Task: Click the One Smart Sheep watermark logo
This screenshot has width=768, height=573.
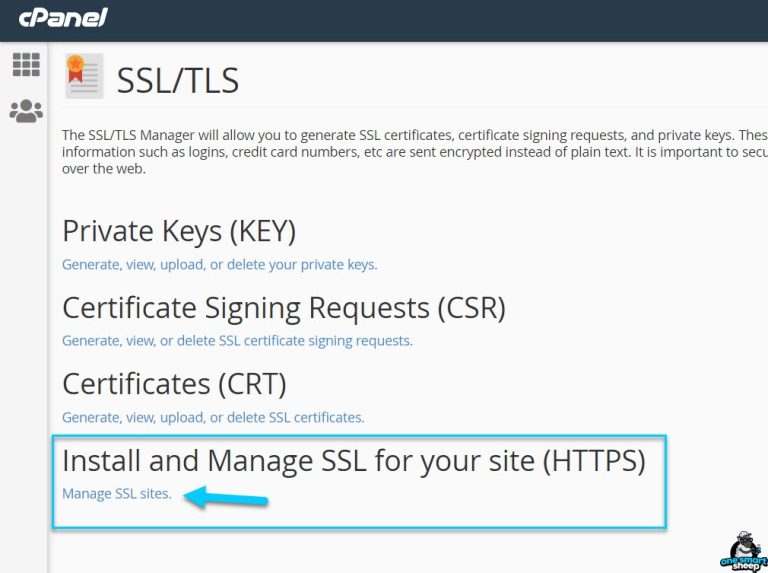Action: point(740,549)
